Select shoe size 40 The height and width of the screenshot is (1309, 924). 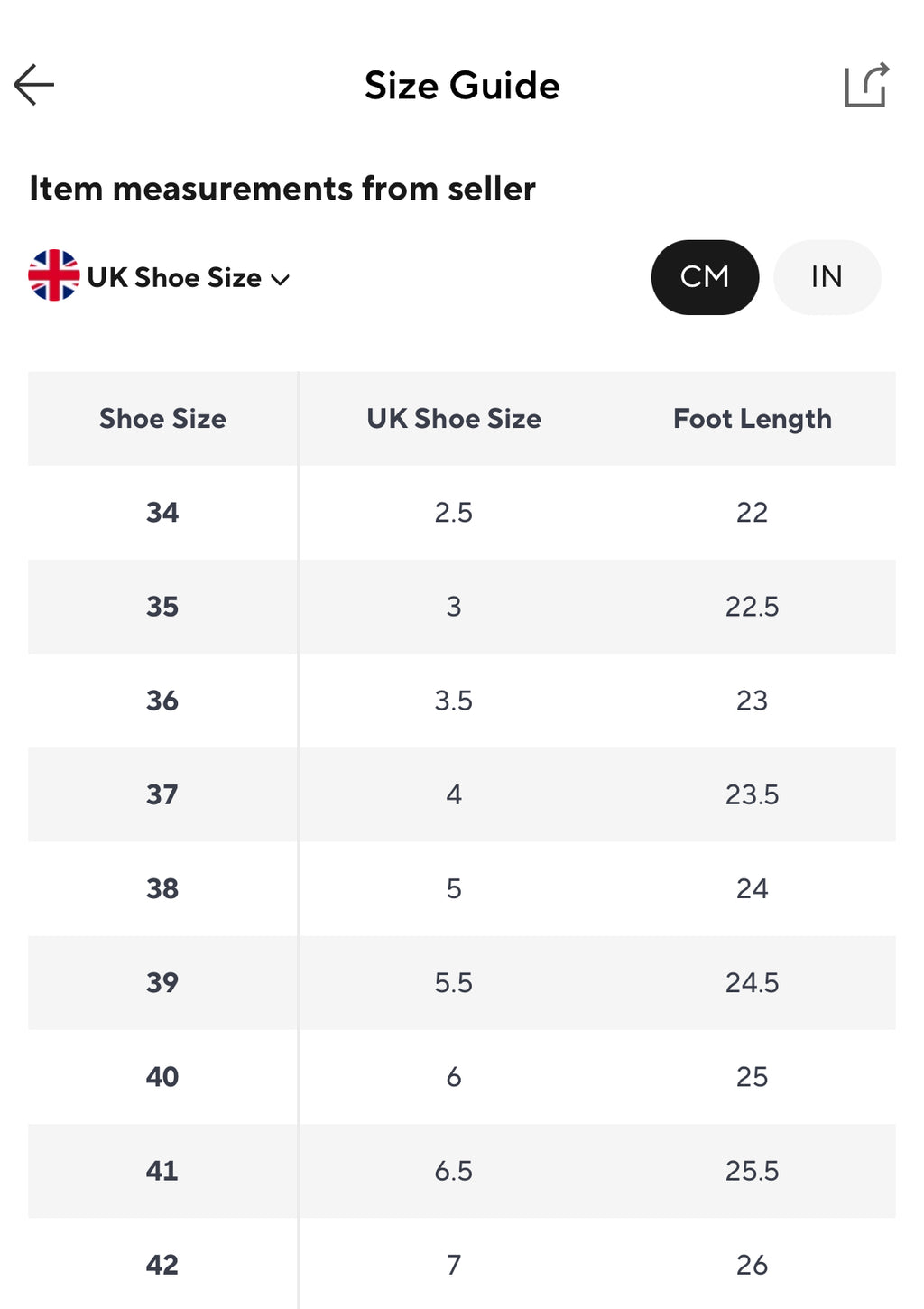[x=162, y=1076]
